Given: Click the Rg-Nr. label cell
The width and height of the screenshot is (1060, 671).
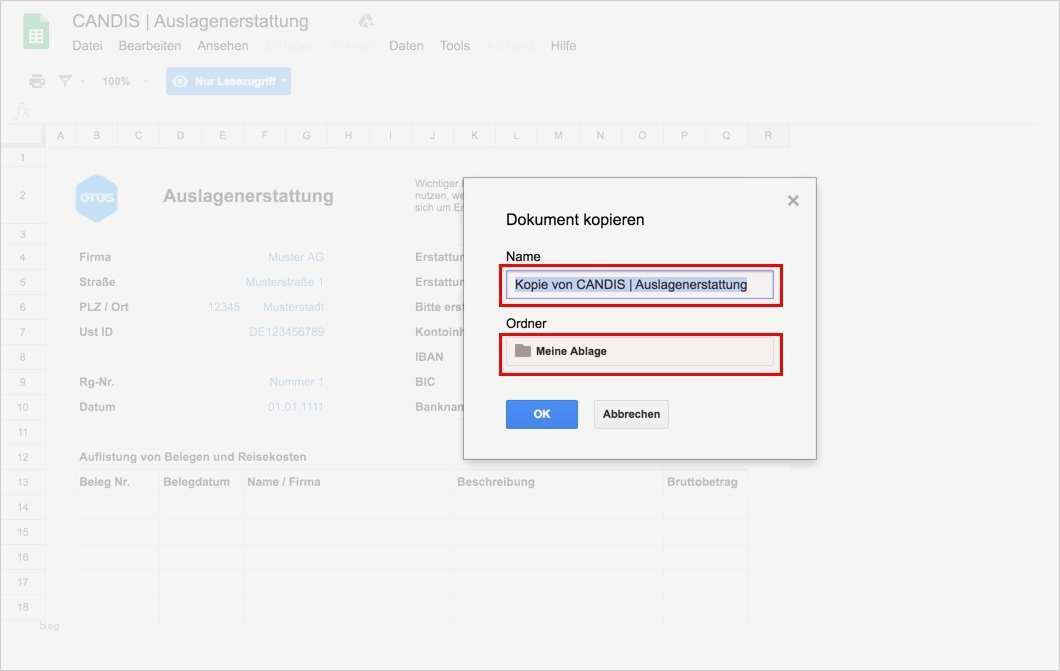Looking at the screenshot, I should click(x=96, y=382).
